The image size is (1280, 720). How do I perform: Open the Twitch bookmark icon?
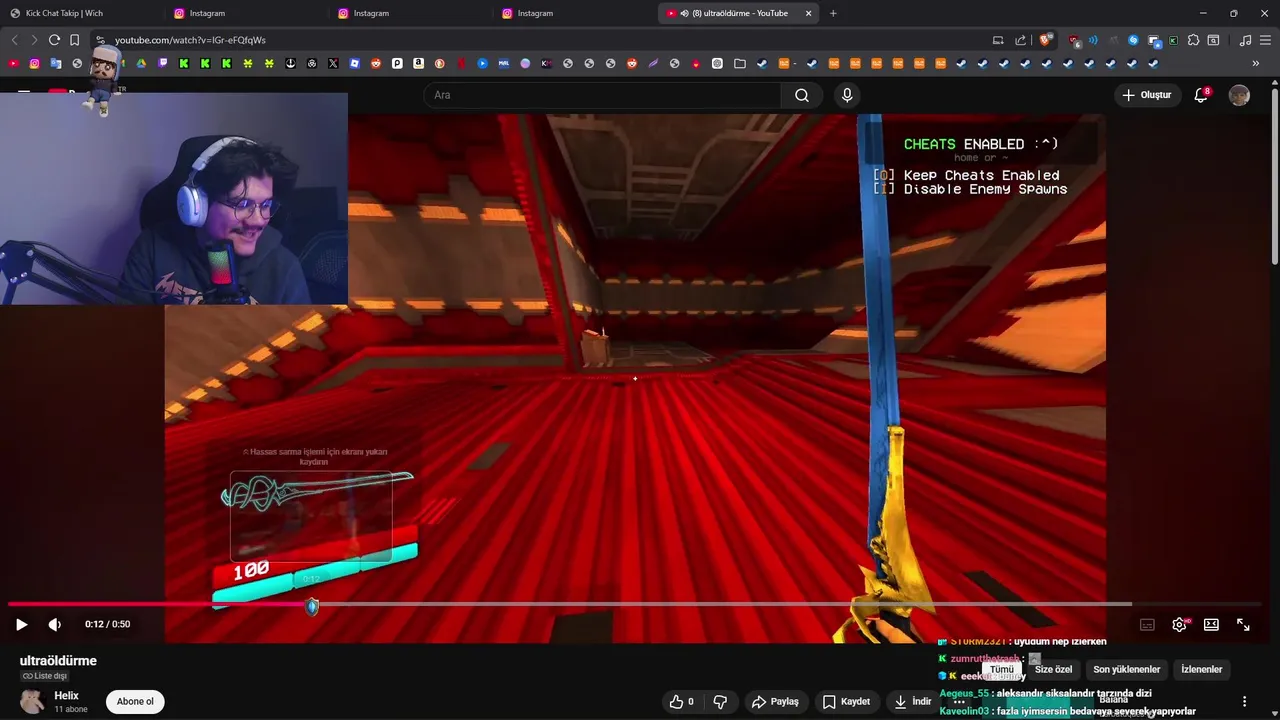click(x=163, y=63)
